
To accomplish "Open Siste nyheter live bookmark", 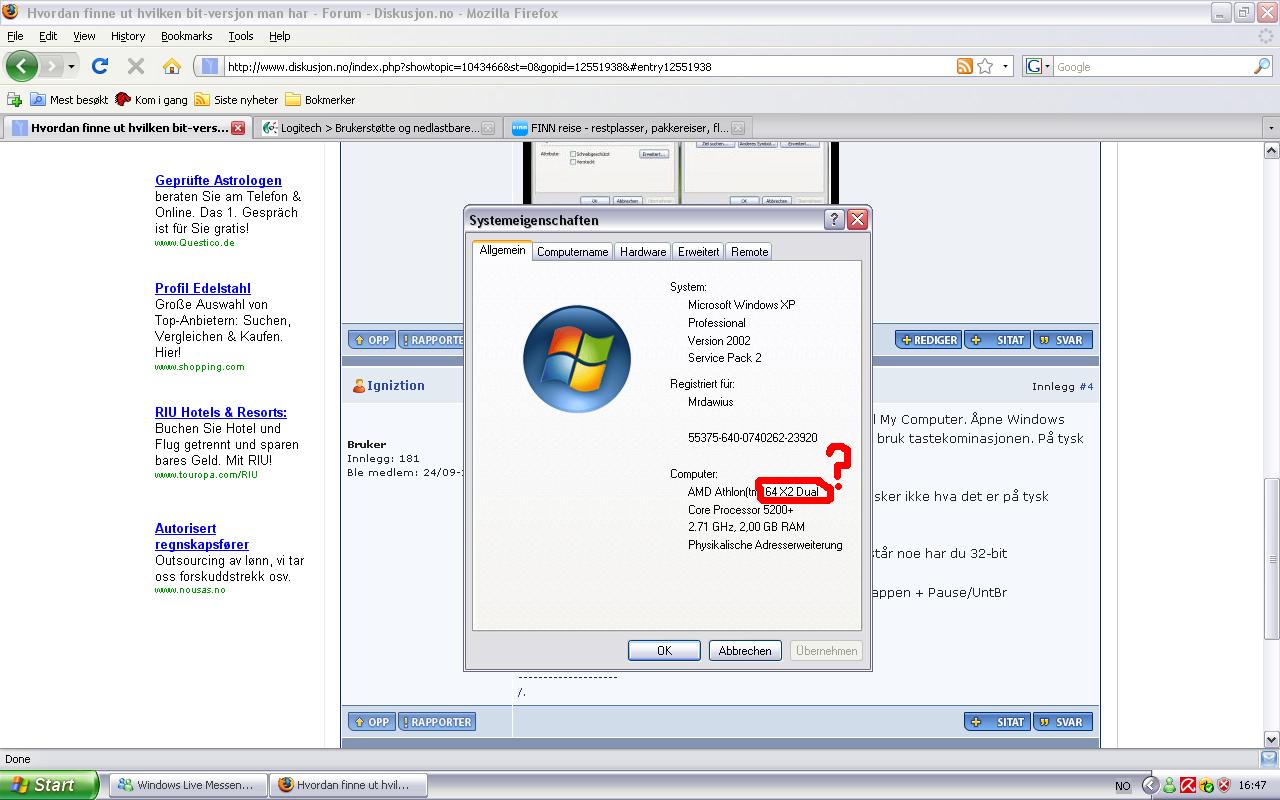I will pos(236,99).
